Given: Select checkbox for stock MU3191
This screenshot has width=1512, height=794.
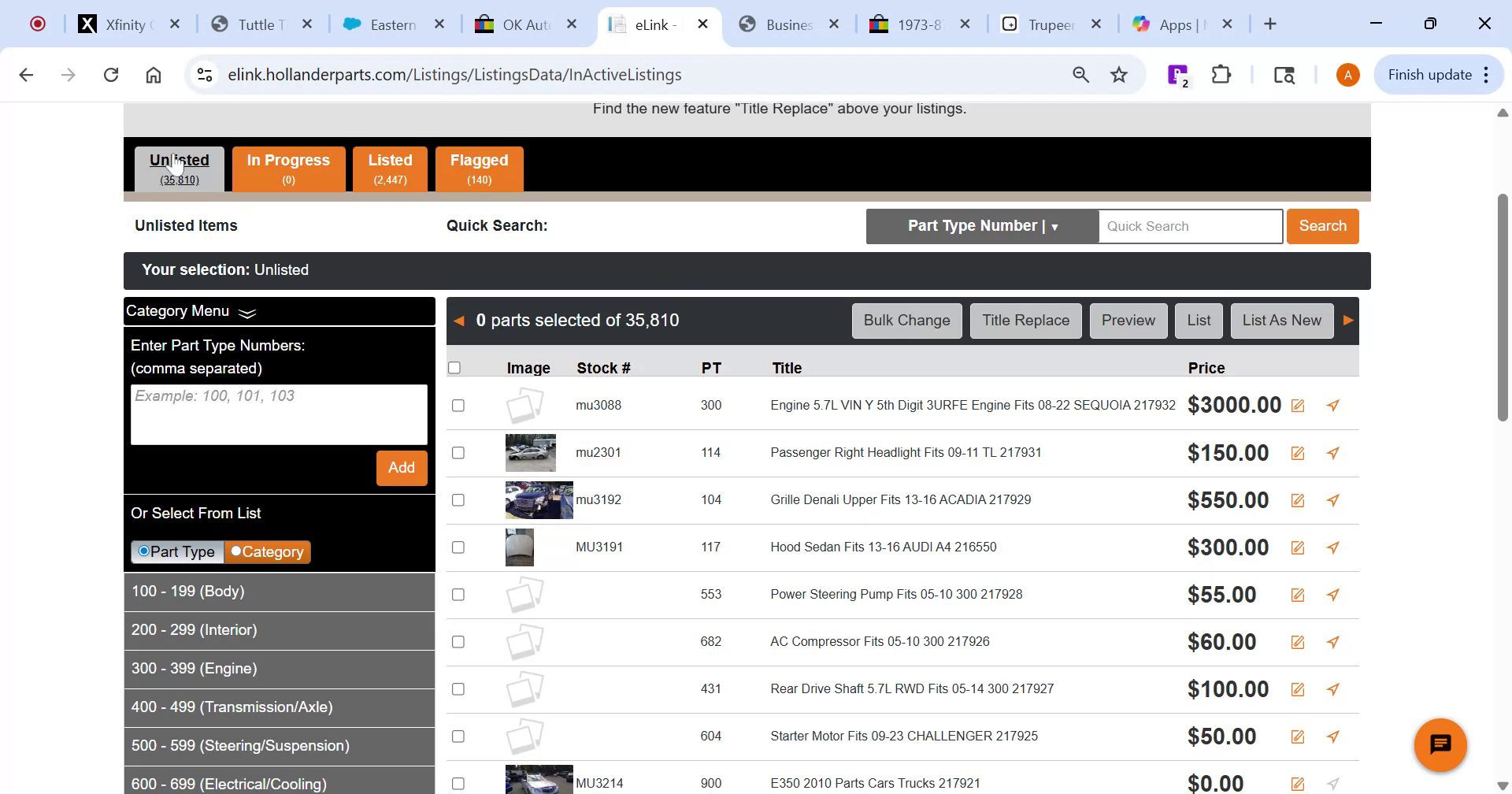Looking at the screenshot, I should point(458,547).
